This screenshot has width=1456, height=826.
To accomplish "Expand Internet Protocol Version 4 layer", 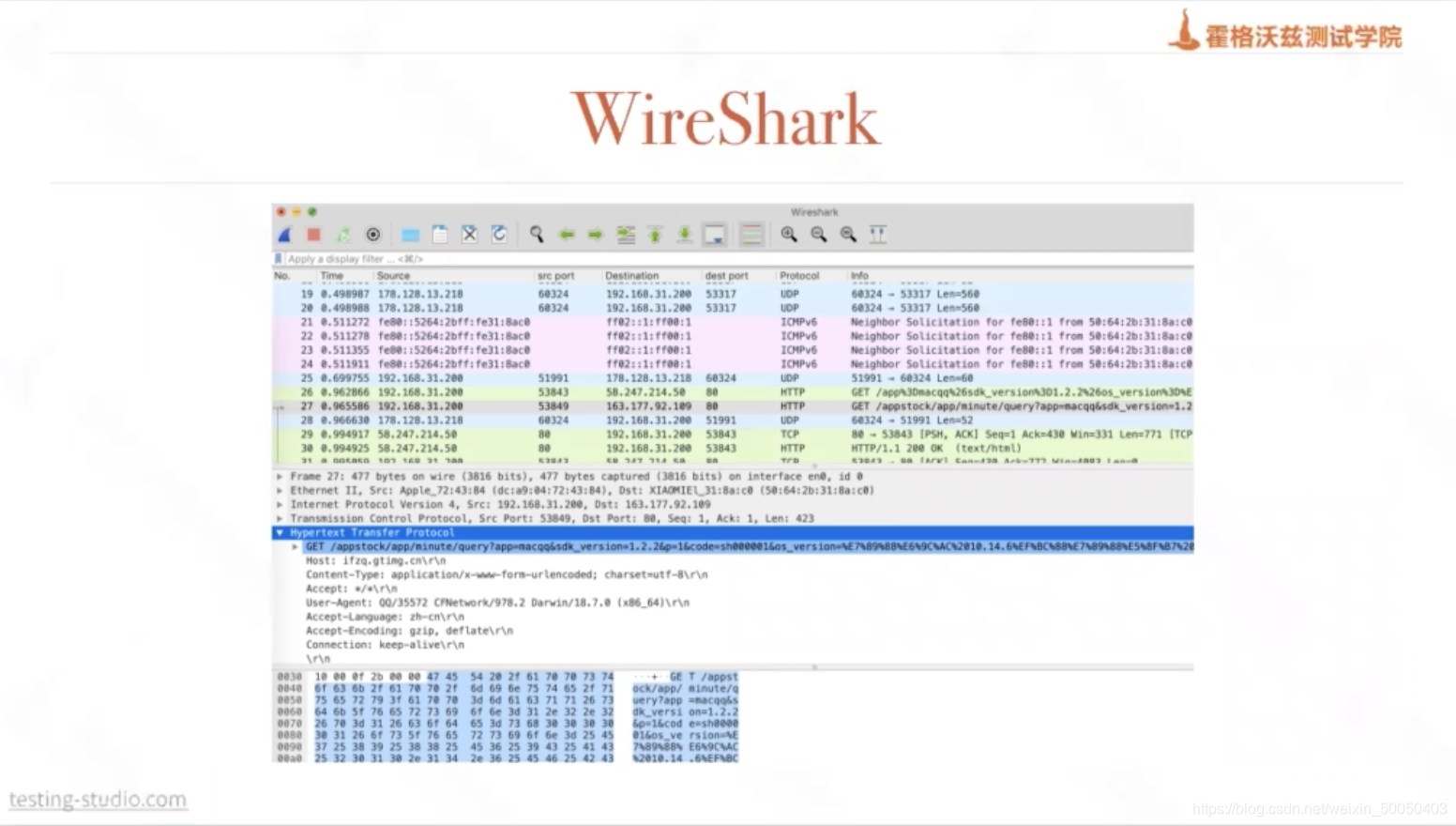I will (x=280, y=505).
